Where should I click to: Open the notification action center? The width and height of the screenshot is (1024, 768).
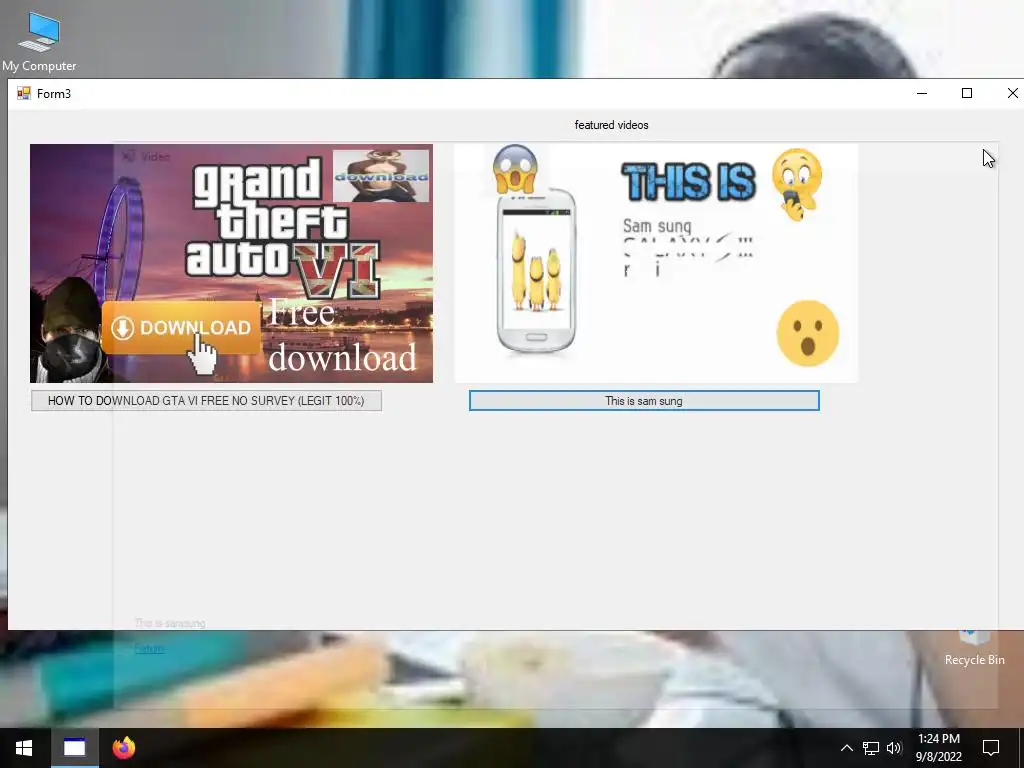[991, 748]
